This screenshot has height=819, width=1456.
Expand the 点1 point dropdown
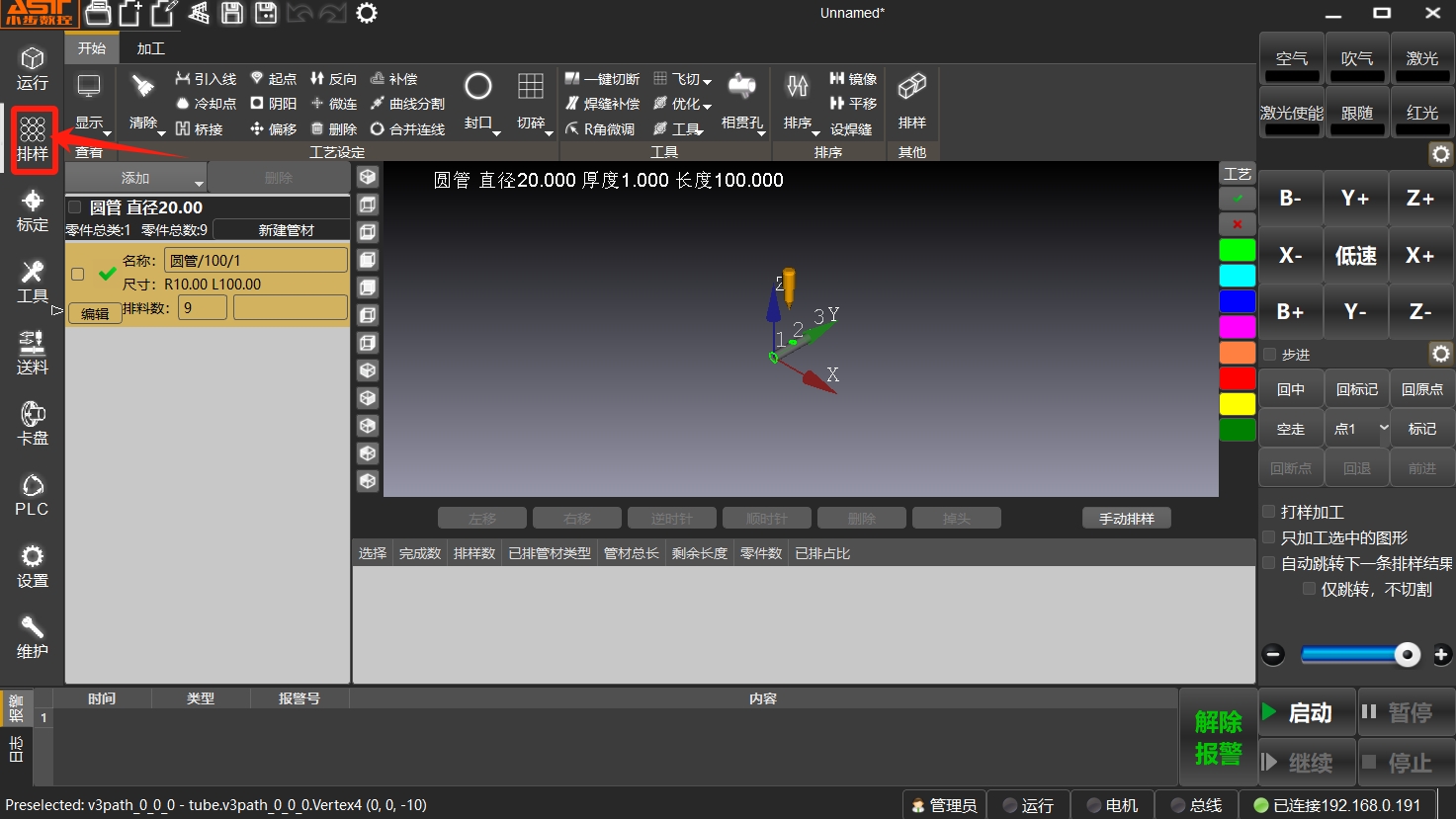1384,429
